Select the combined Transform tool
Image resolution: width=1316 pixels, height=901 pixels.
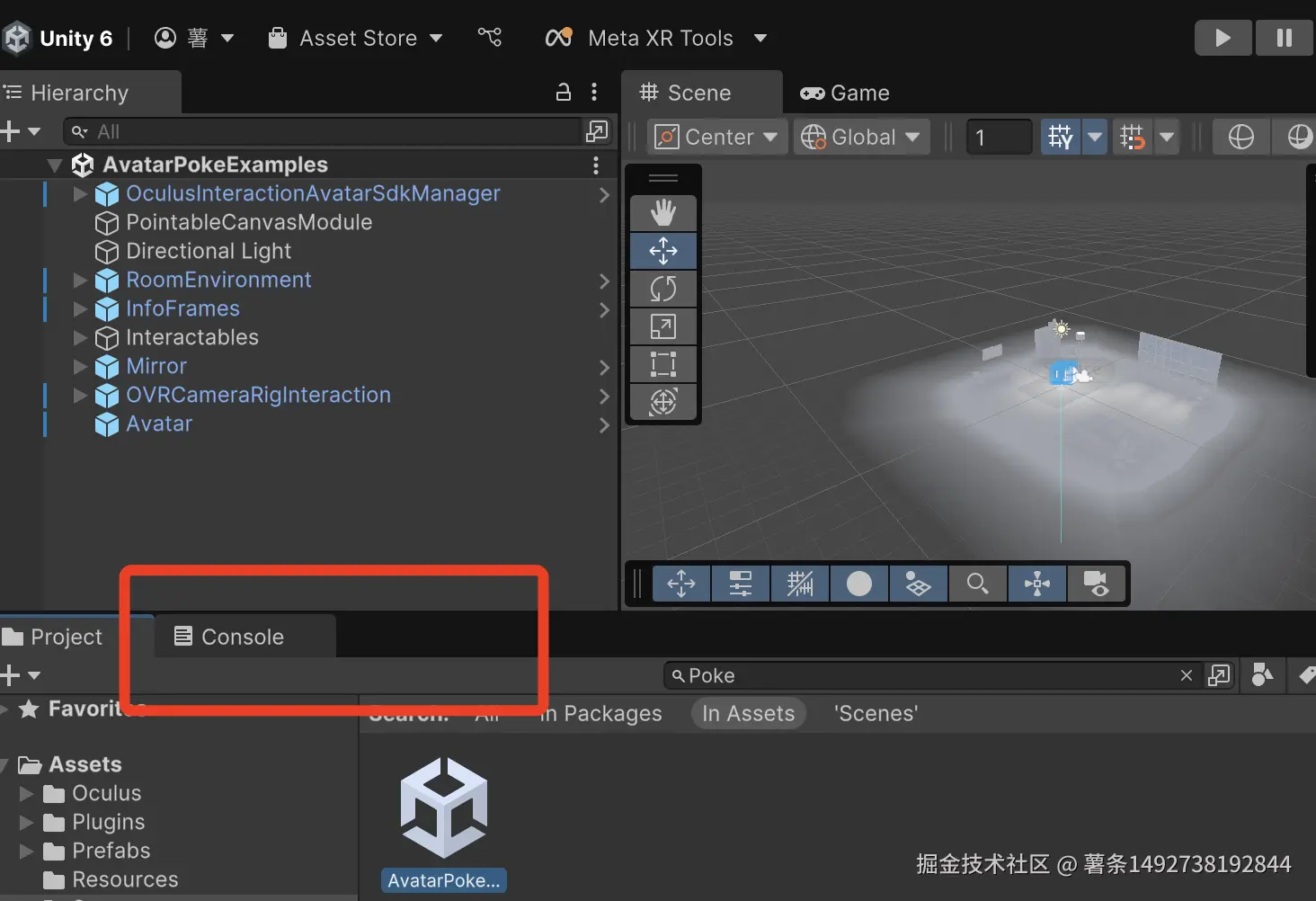[663, 401]
